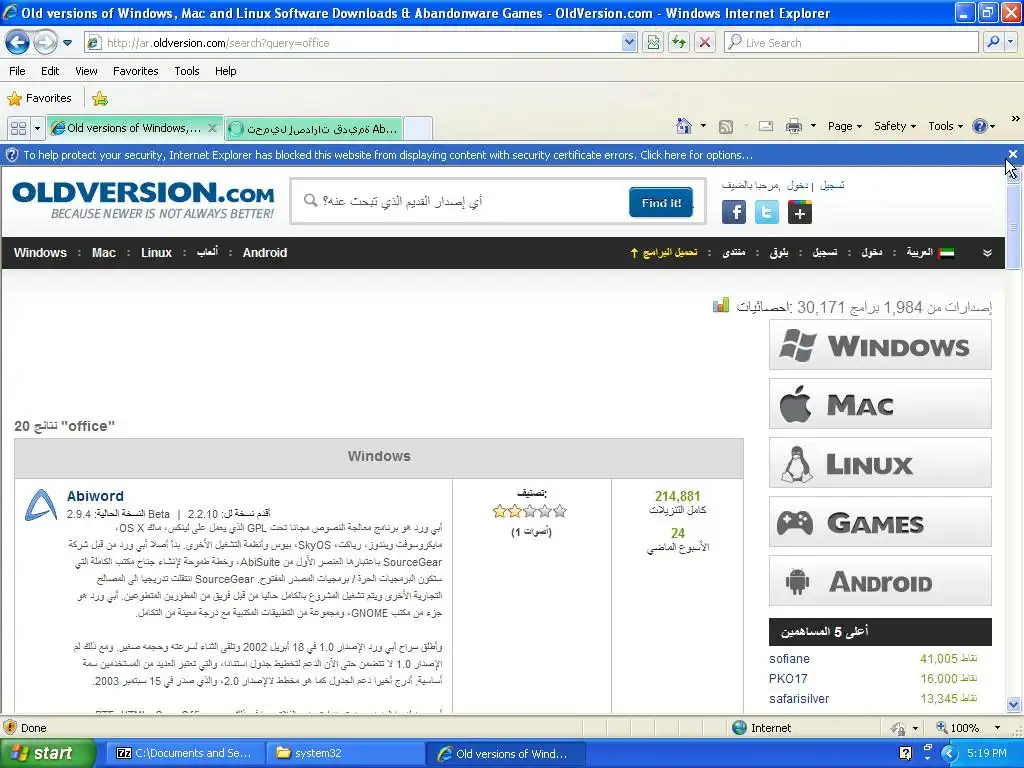Open the Abiword title link
This screenshot has width=1024, height=768.
95,496
